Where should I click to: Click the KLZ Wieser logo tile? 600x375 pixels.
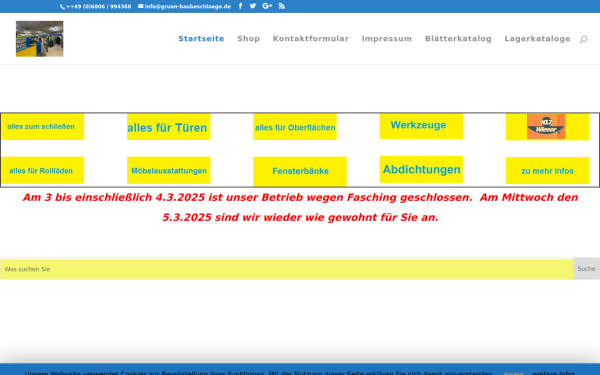pos(547,127)
